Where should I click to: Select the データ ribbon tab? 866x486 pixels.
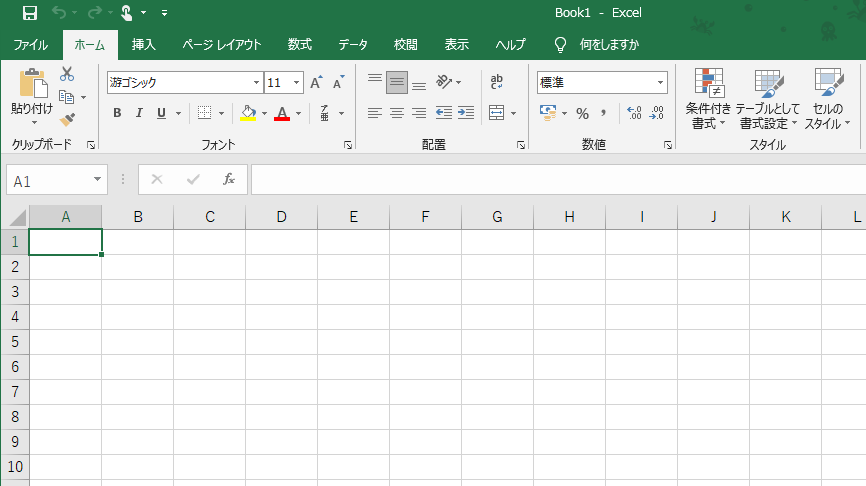(353, 45)
